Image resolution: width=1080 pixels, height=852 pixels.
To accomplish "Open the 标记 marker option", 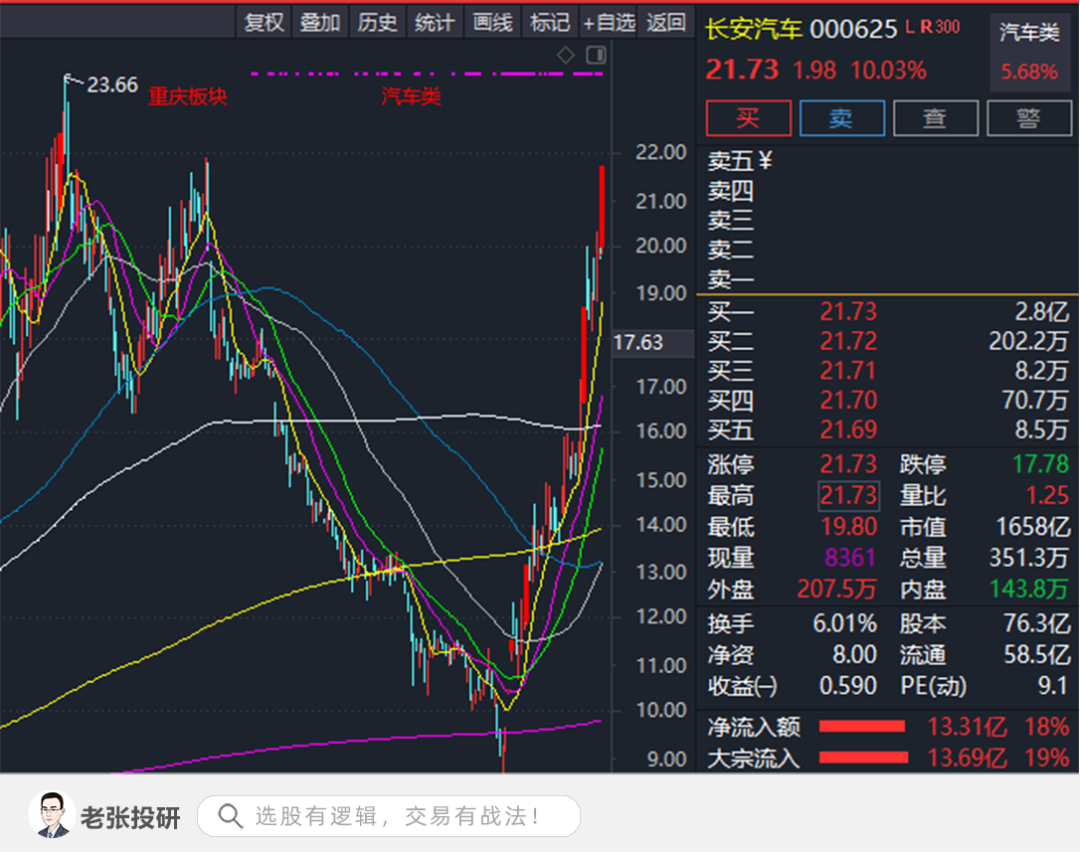I will (550, 22).
